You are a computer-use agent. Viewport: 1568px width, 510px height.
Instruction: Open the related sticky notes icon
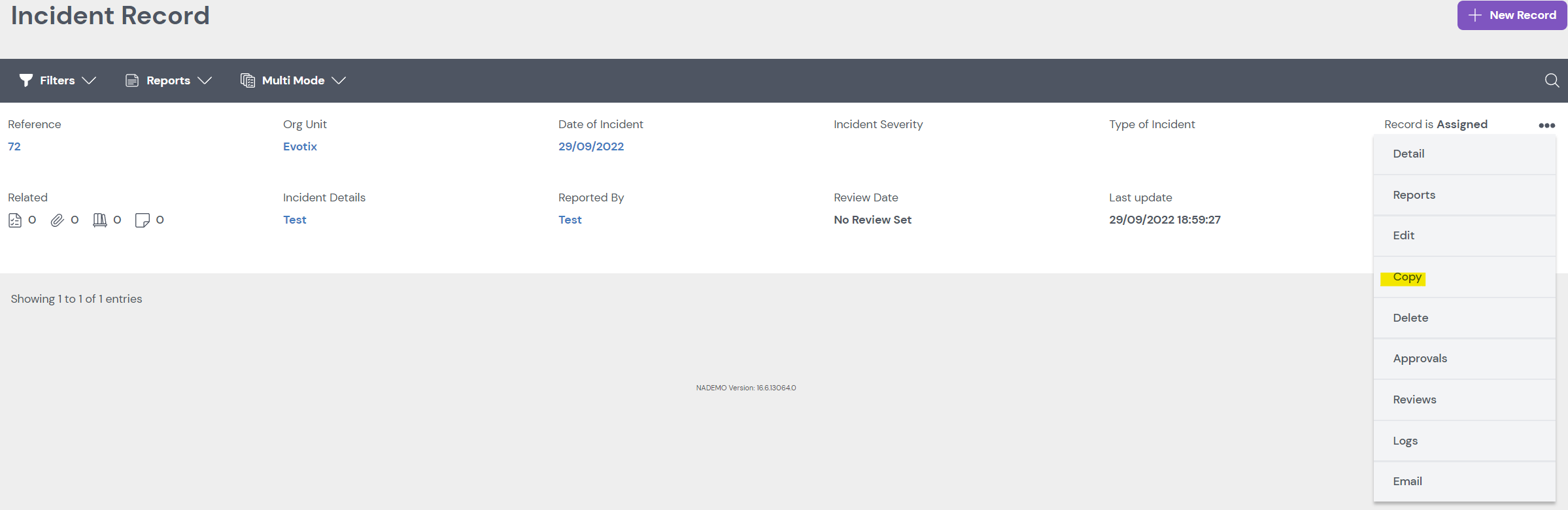coord(142,220)
